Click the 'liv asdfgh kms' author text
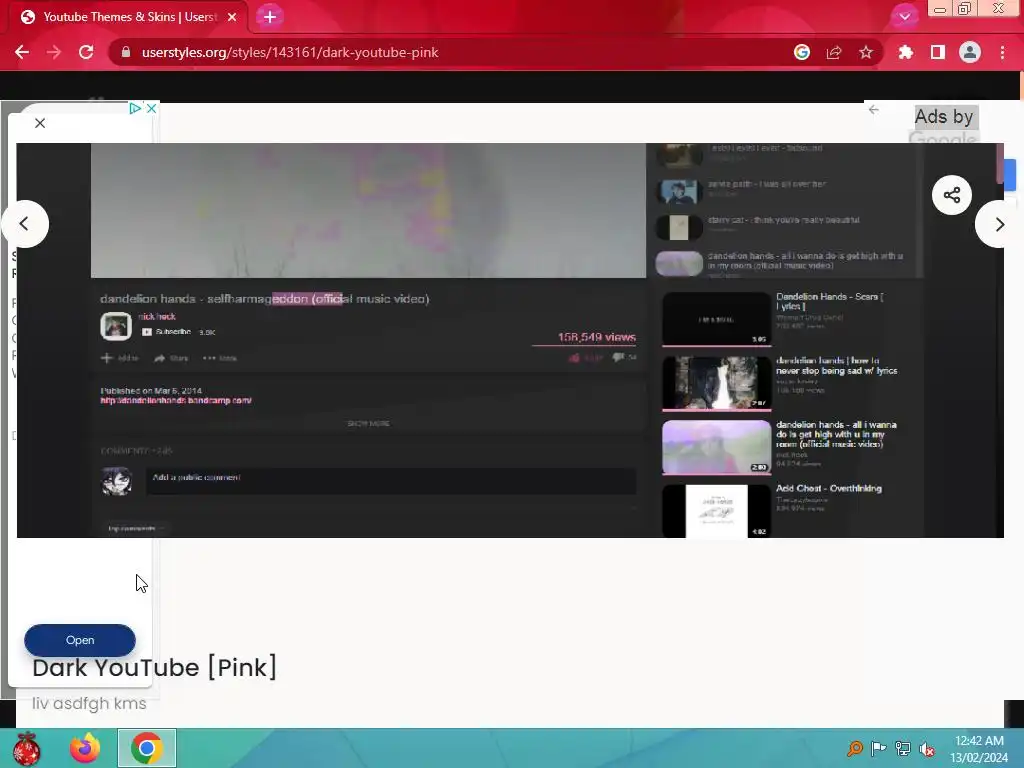 (89, 703)
